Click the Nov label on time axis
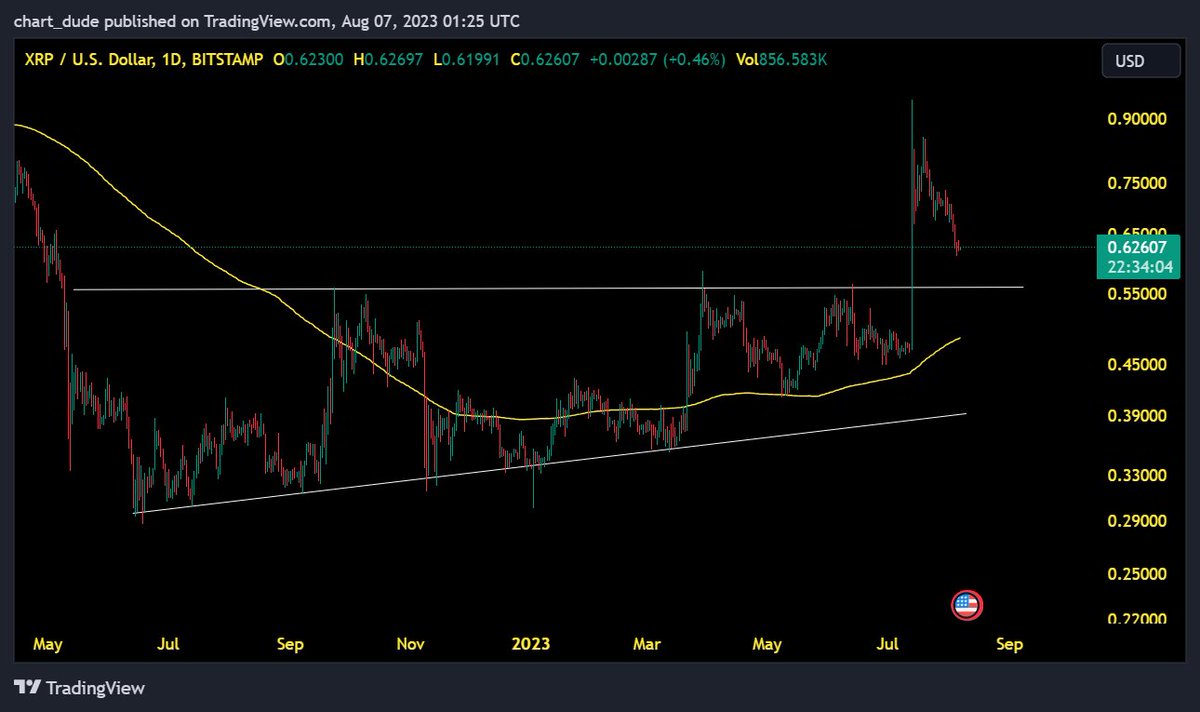 pos(412,644)
